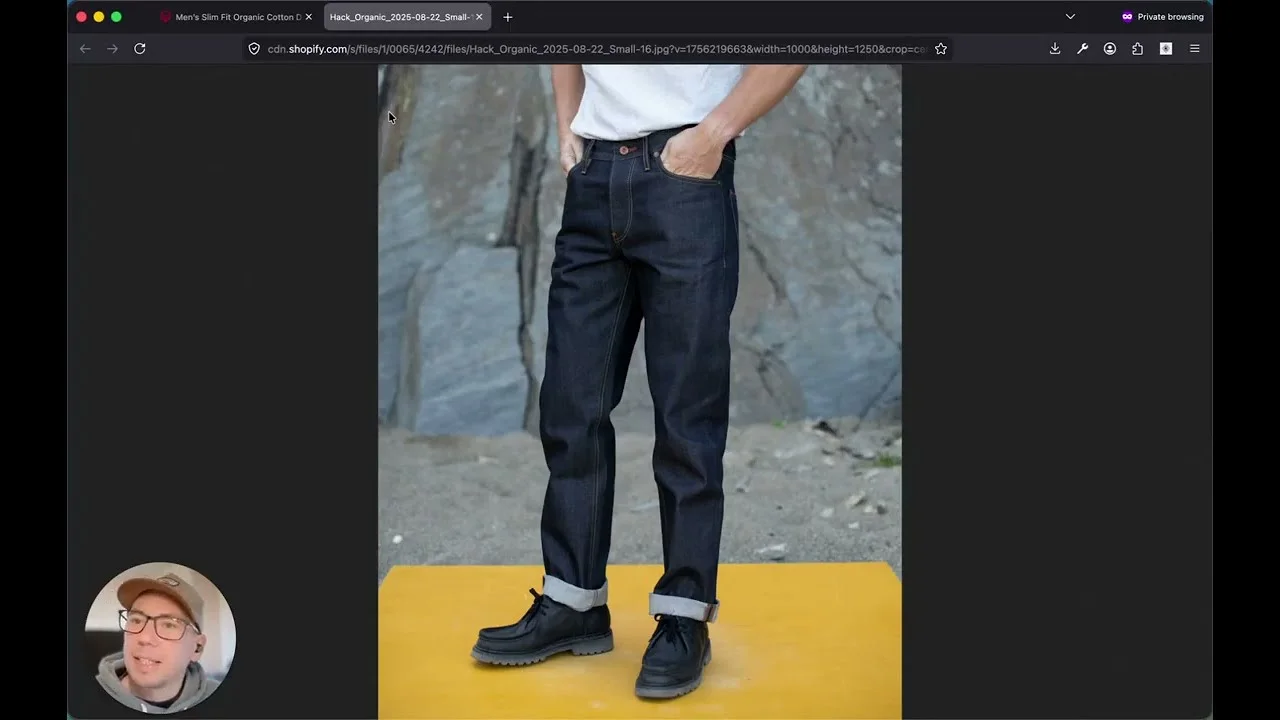The height and width of the screenshot is (720, 1280).
Task: Click the jeans product image to zoom
Action: (x=639, y=390)
